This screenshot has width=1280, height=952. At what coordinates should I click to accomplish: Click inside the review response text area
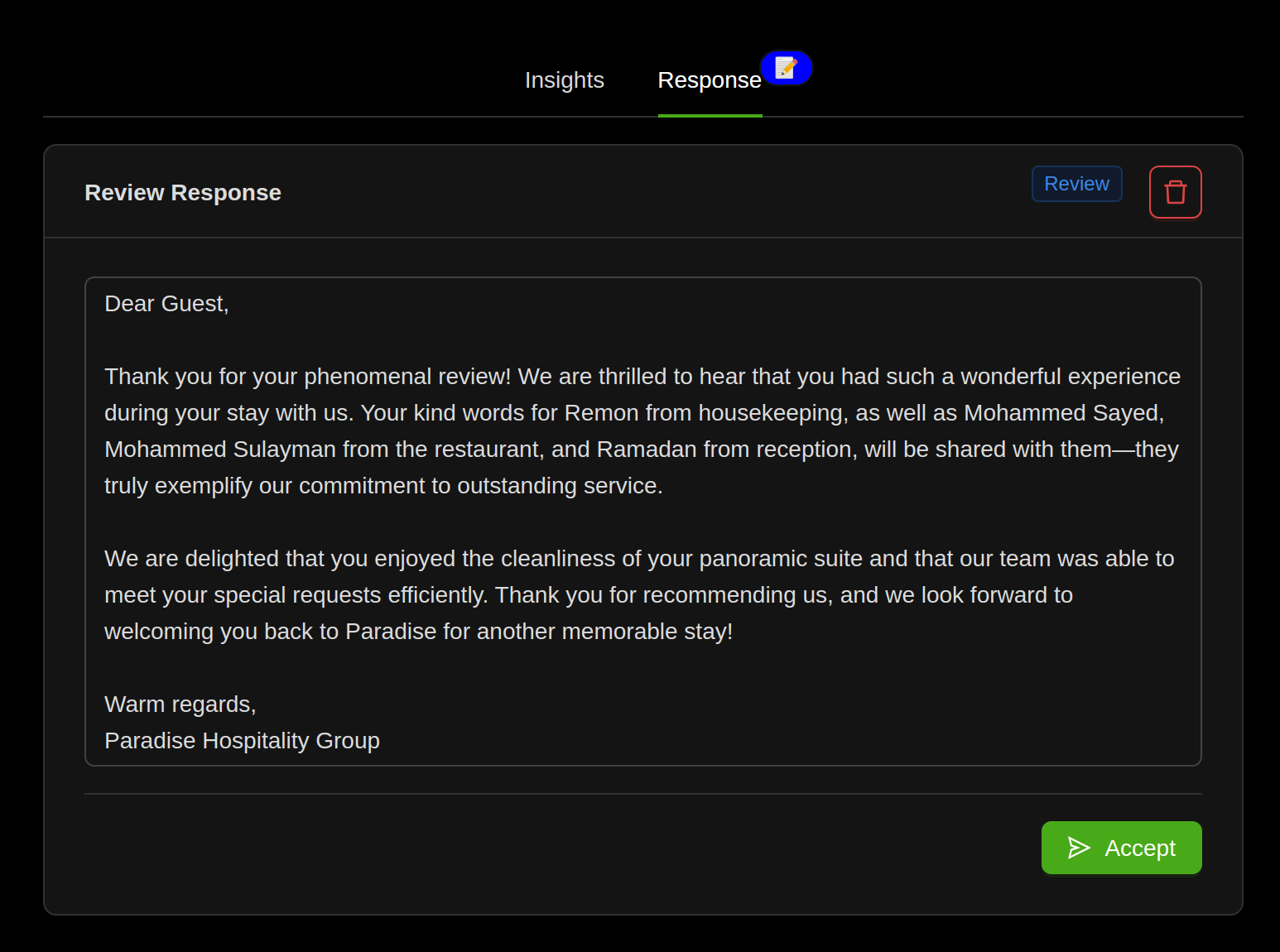[x=642, y=522]
